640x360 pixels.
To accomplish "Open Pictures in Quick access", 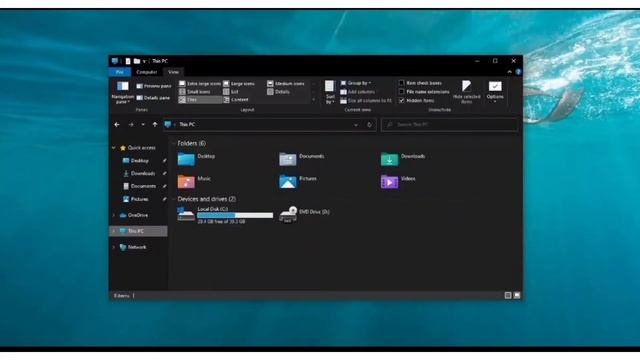I will point(136,199).
